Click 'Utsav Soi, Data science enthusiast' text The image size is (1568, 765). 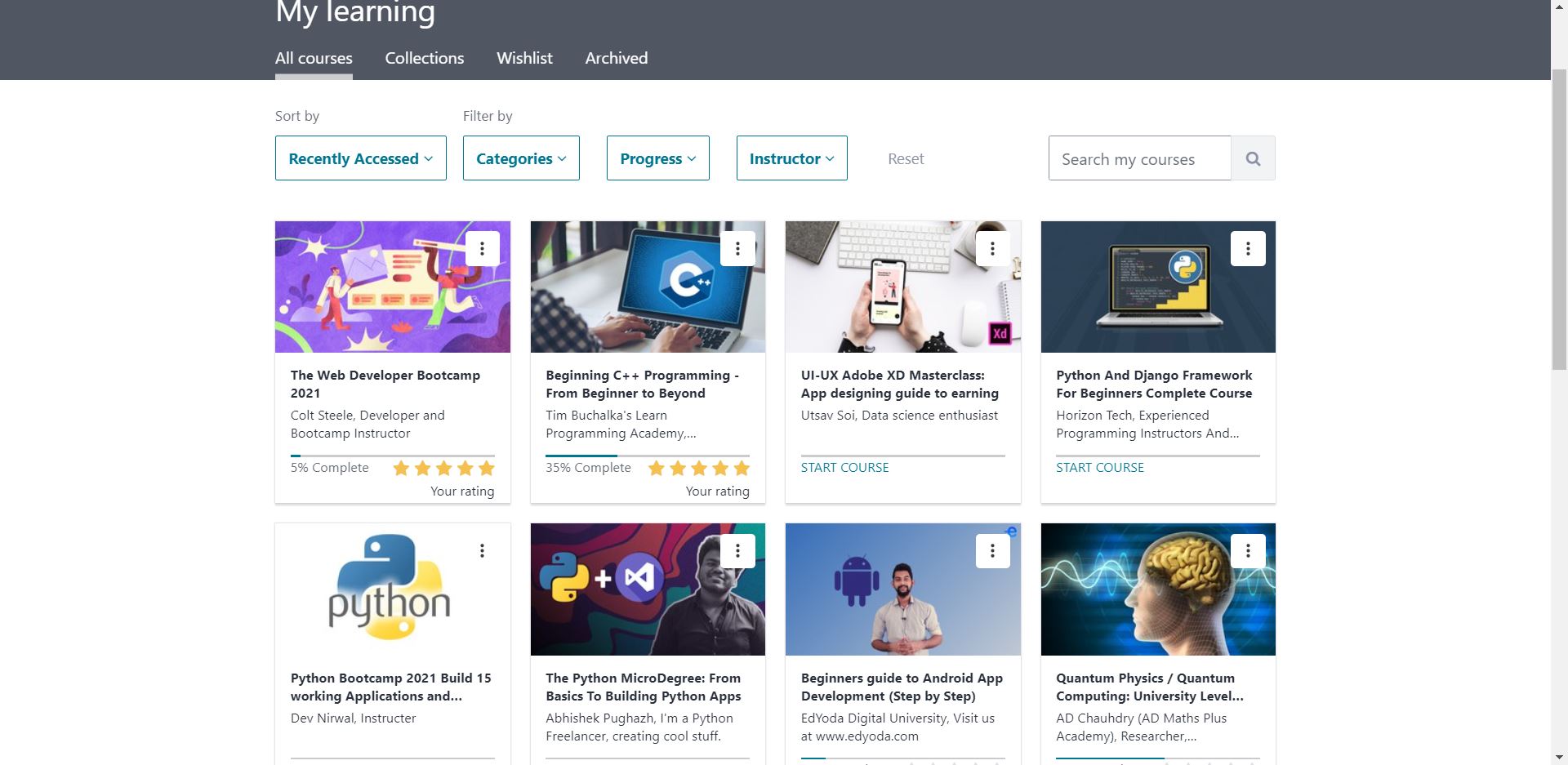(x=899, y=416)
